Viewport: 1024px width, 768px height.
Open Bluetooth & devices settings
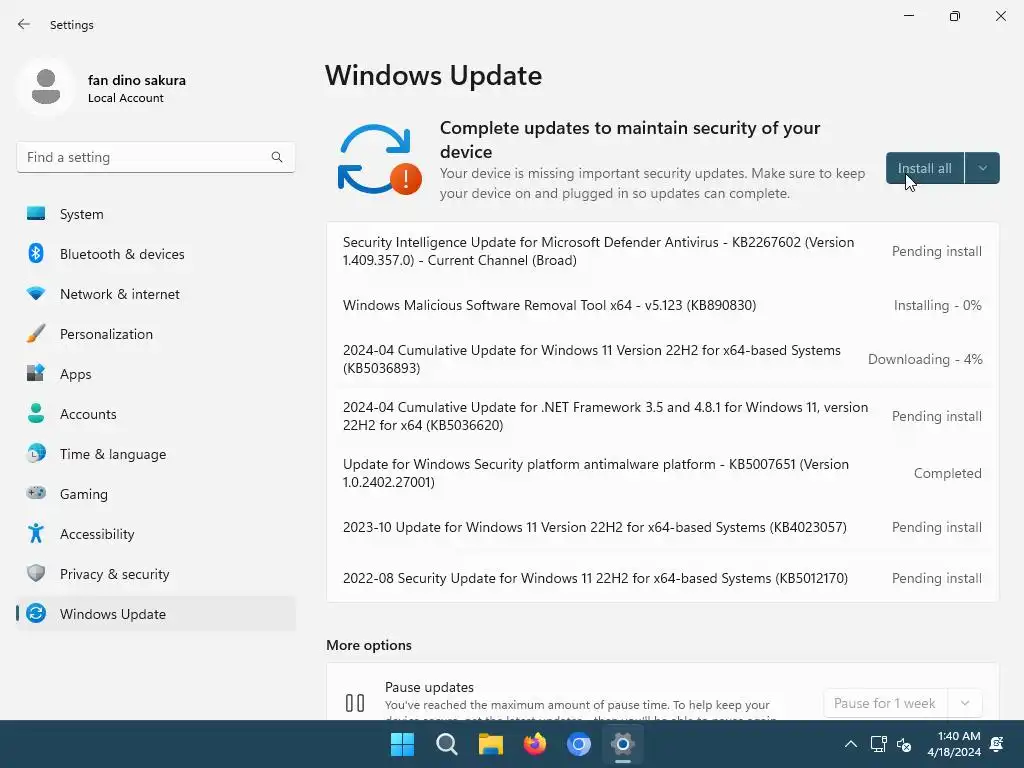coord(156,253)
